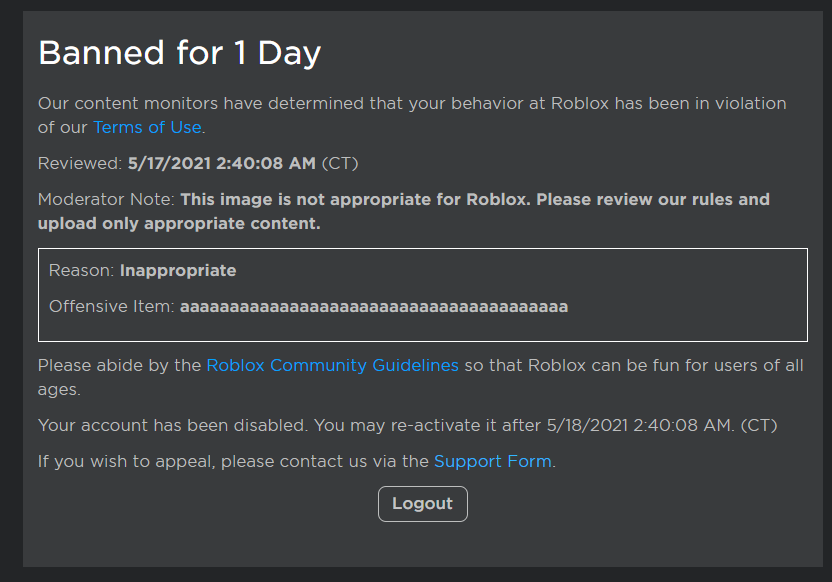Click the "(CT)" timezone after the reviewed time

340,163
